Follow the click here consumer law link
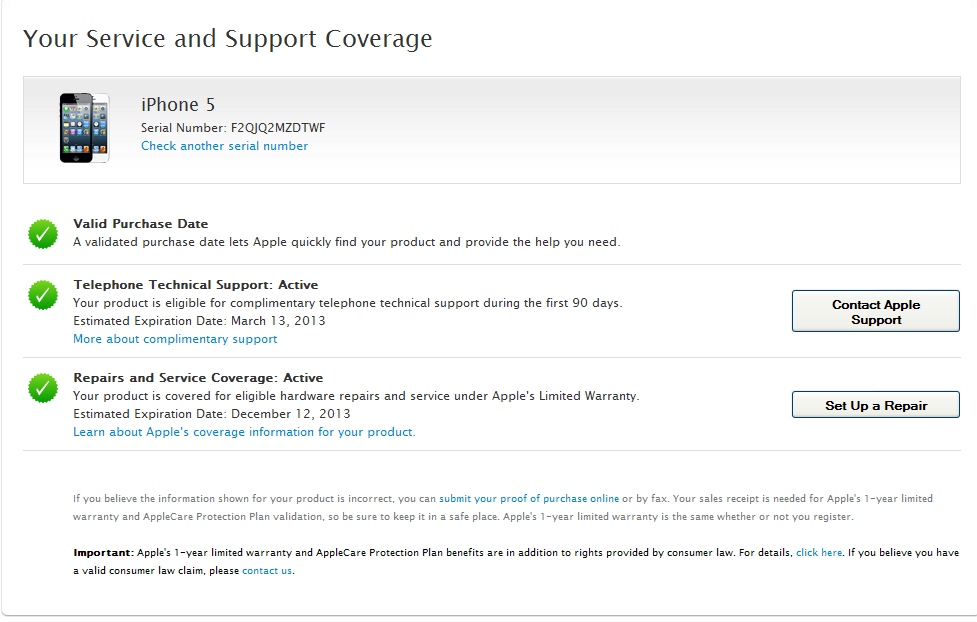Image resolution: width=977 pixels, height=622 pixels. point(819,552)
